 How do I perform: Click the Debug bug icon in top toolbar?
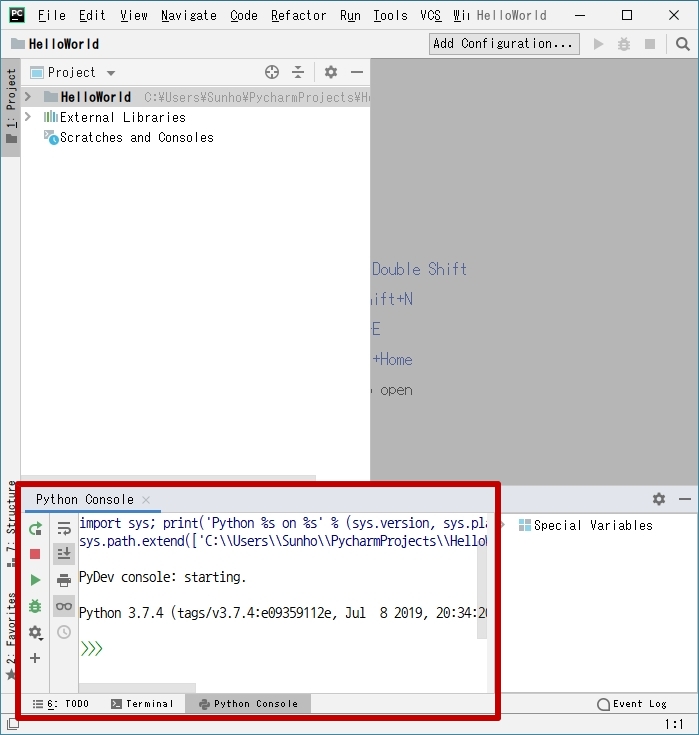click(624, 44)
